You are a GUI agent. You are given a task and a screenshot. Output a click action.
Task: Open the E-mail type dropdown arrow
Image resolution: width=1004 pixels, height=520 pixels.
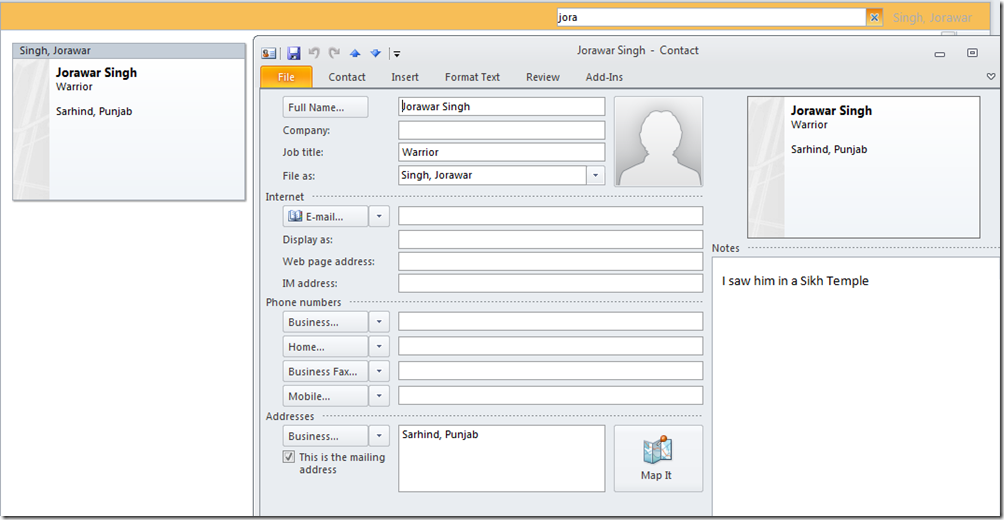tap(379, 216)
